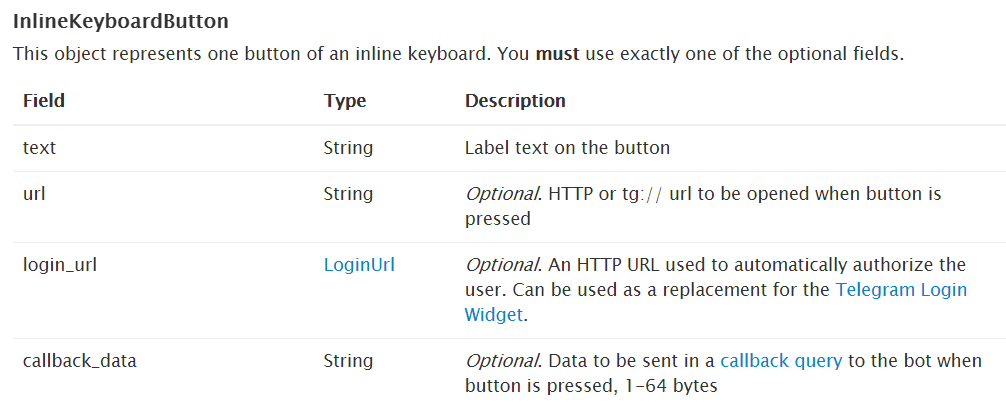This screenshot has width=1006, height=402.
Task: Click "Optional" in the login_url row description
Action: coord(502,265)
